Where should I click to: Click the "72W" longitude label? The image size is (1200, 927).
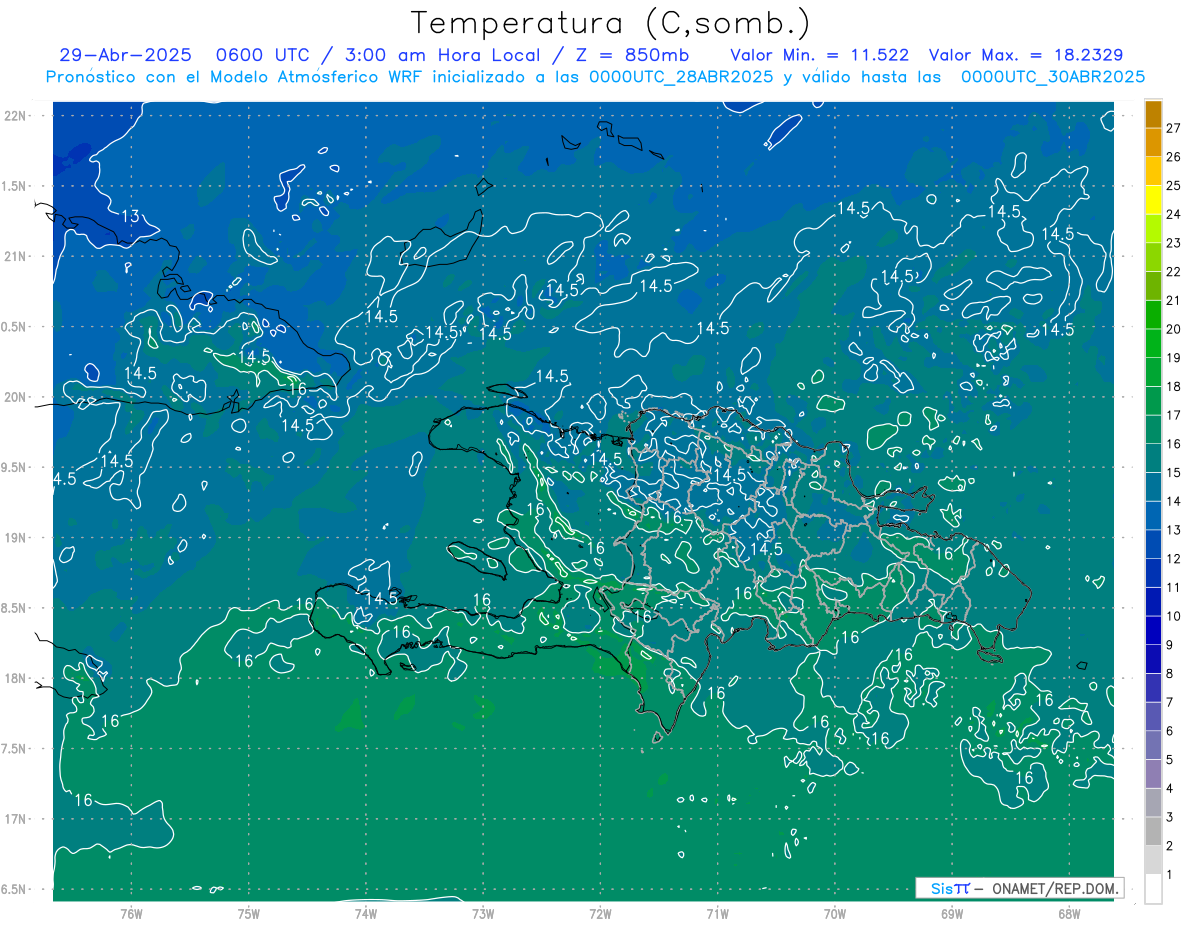tap(600, 913)
